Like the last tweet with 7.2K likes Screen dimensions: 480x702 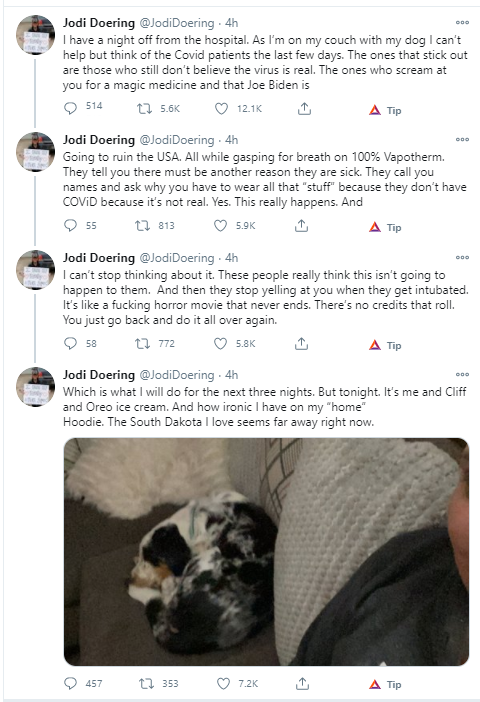pyautogui.click(x=223, y=684)
